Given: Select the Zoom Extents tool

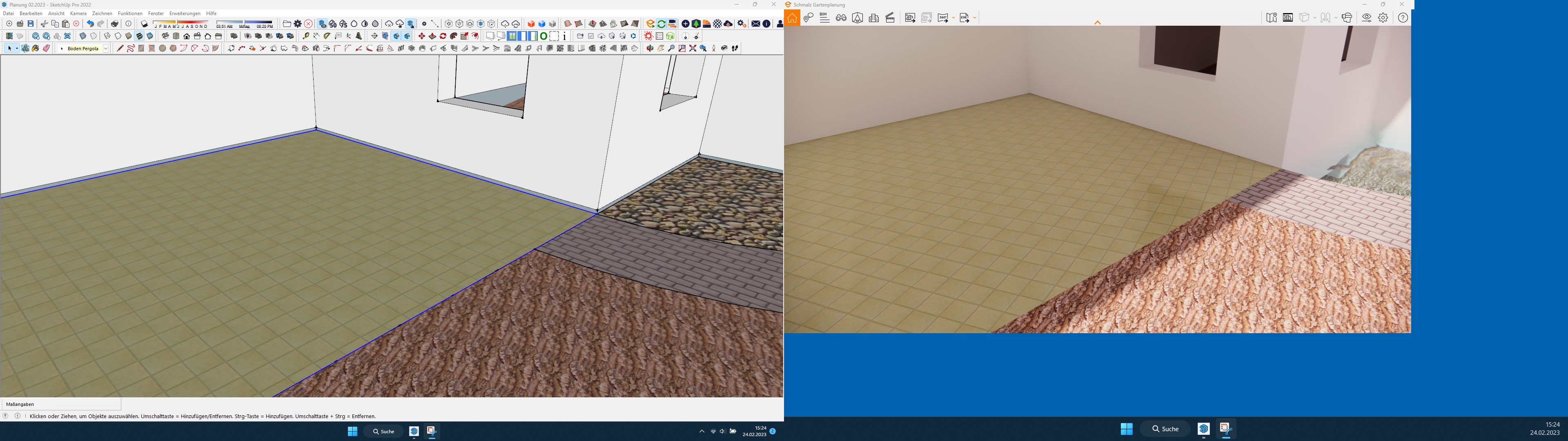Looking at the screenshot, I should click(693, 48).
